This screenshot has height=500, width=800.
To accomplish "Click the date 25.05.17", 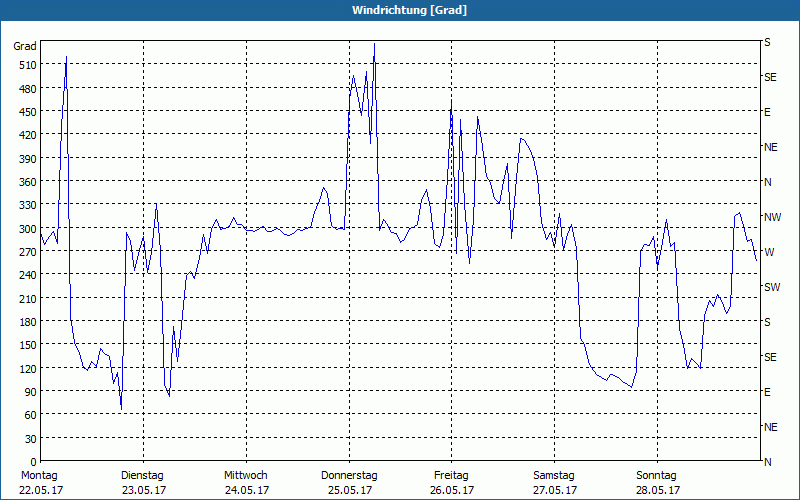I will [x=350, y=490].
